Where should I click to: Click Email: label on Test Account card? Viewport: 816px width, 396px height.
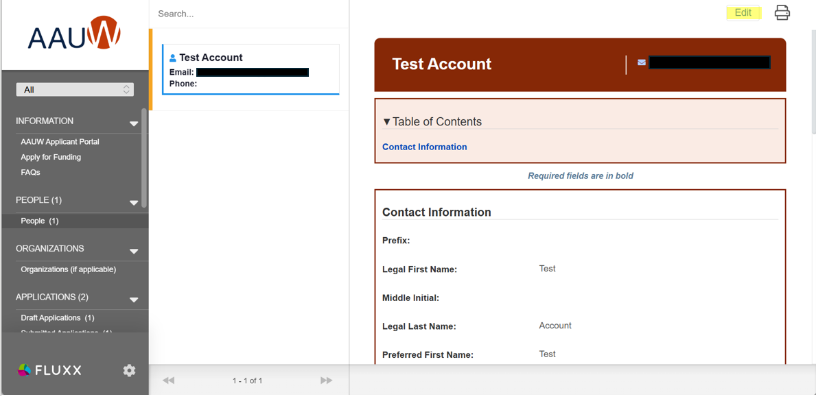[x=182, y=72]
